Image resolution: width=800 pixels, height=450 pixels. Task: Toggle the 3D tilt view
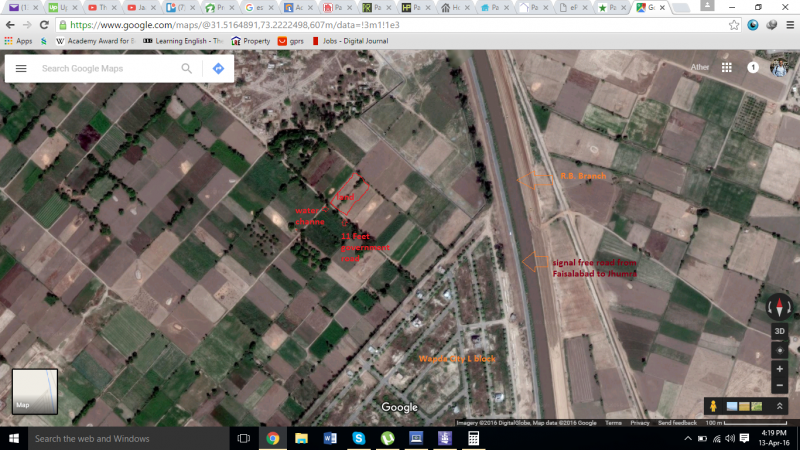779,331
